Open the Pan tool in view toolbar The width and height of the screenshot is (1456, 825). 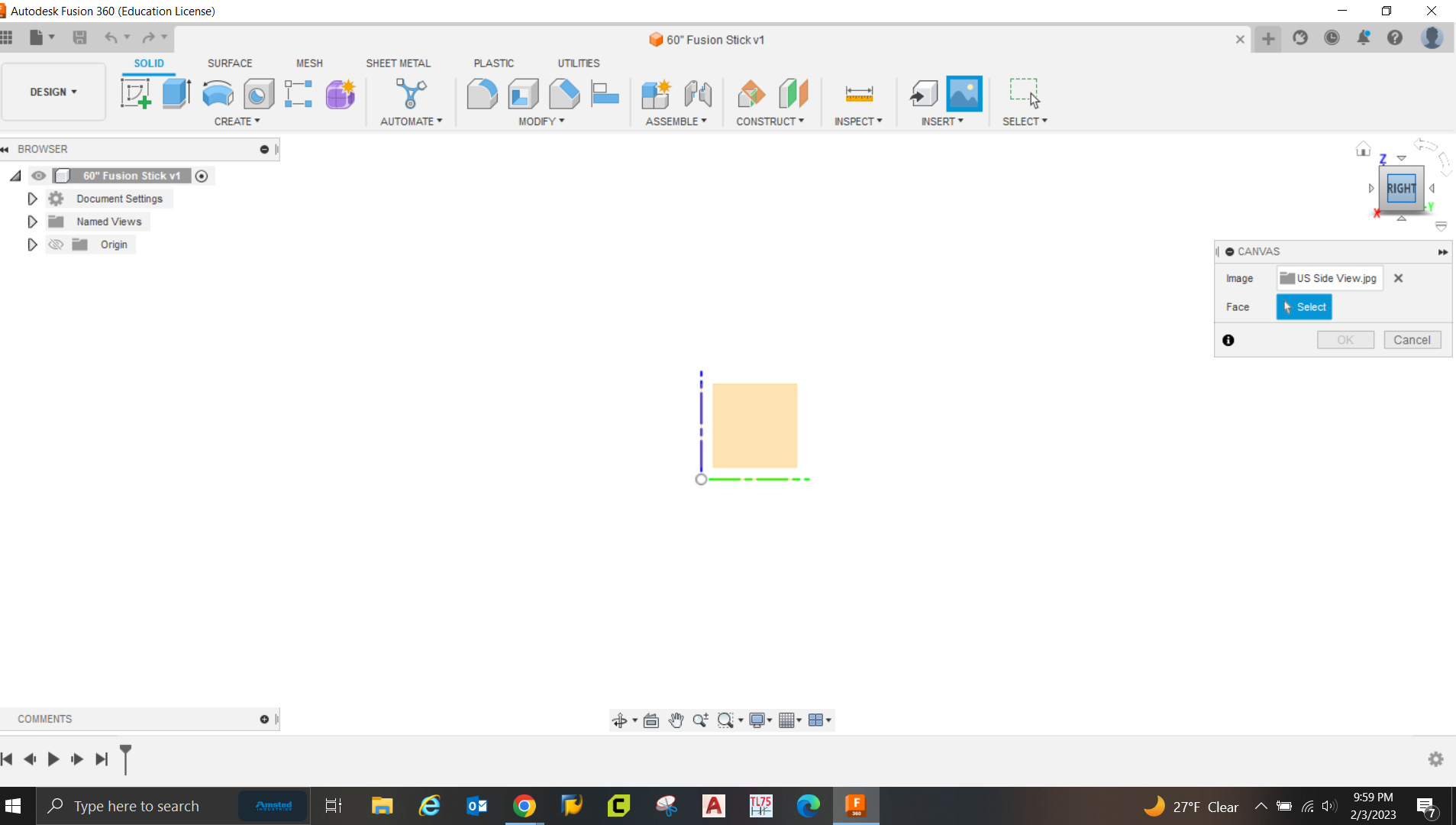tap(676, 720)
